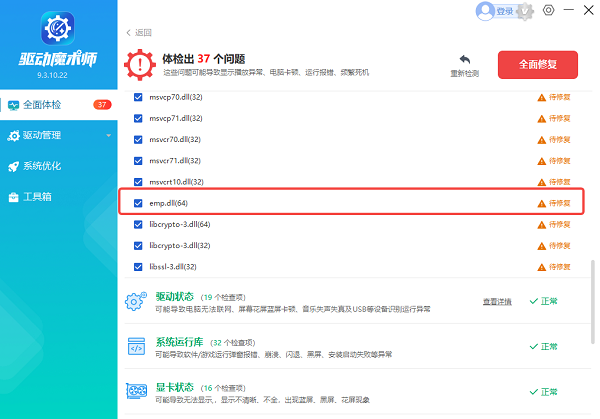Click the 体检出 37 个问题 heading
The width and height of the screenshot is (600, 419).
point(204,59)
